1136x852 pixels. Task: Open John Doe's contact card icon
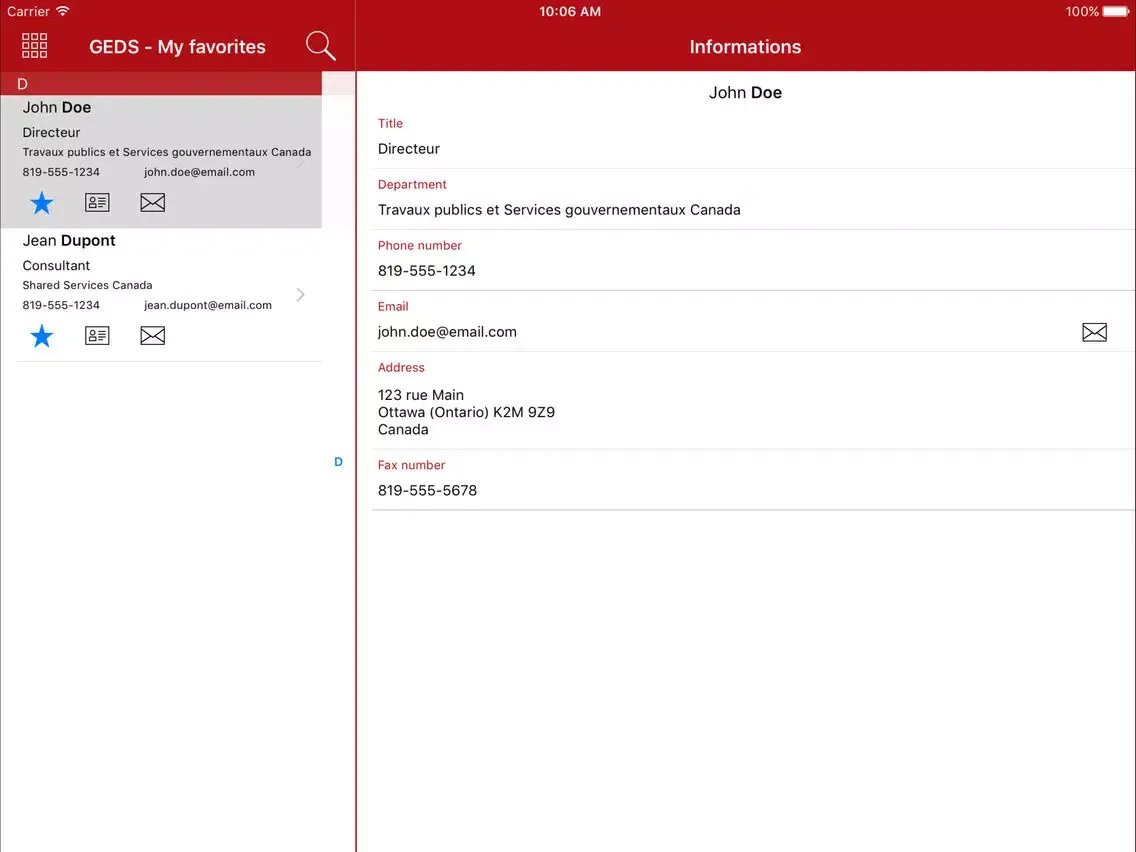pos(97,202)
